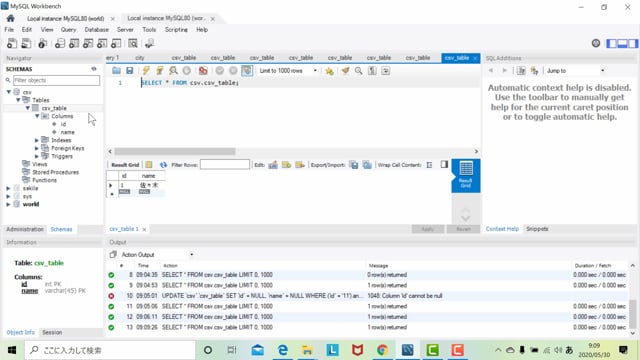Click the Filter objects search box
This screenshot has height=360, width=640.
tap(56, 80)
